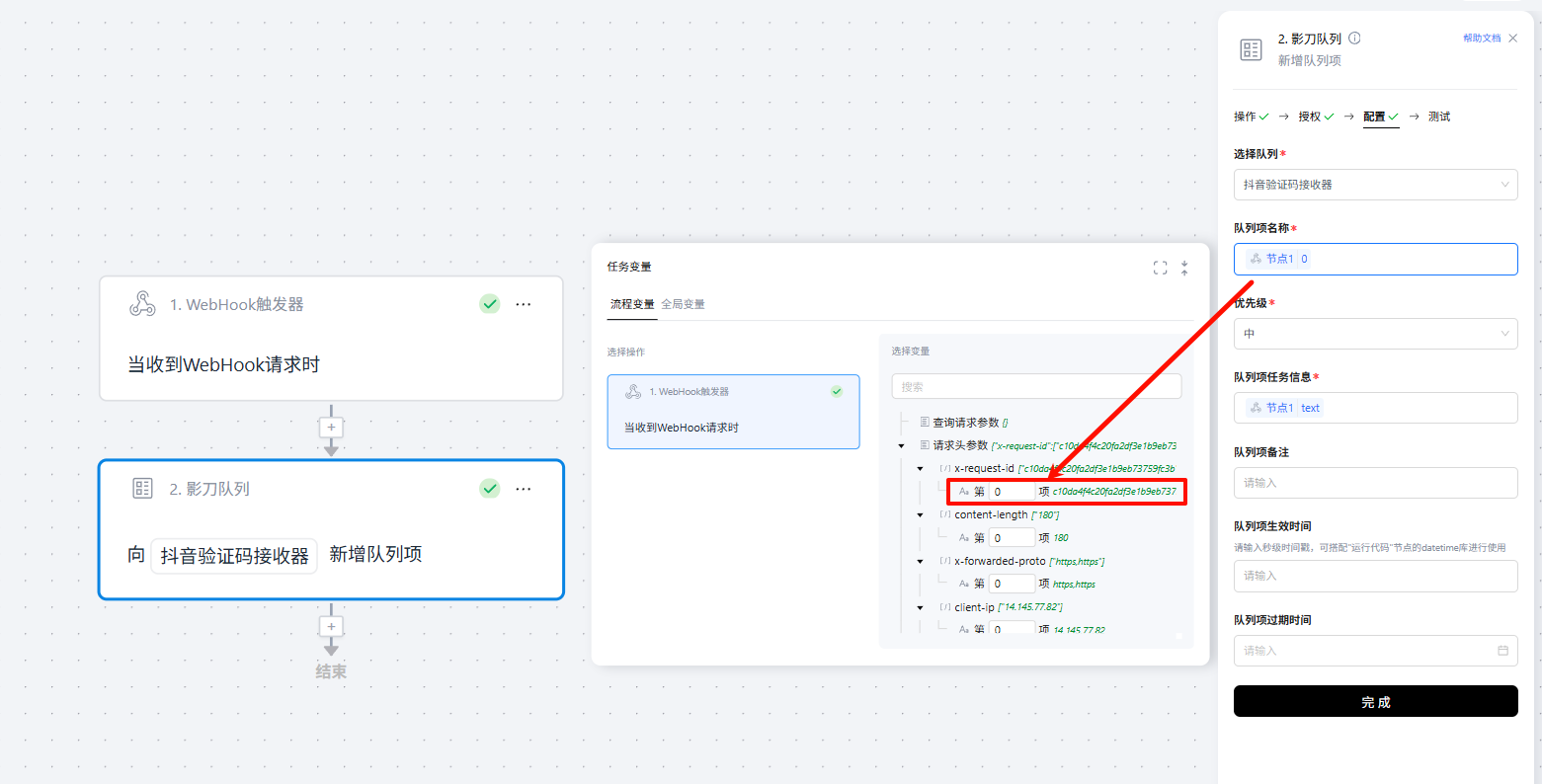Collapse the x-request-id tree node

921,469
